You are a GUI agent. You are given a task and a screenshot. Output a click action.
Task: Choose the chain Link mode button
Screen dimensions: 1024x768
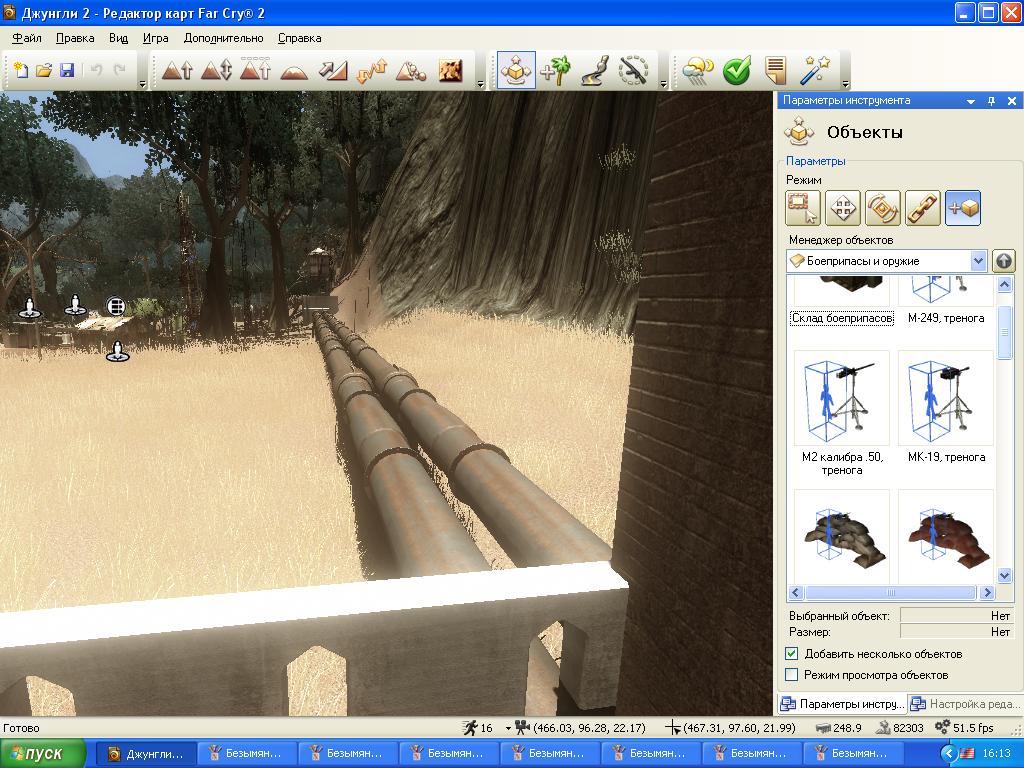point(923,208)
